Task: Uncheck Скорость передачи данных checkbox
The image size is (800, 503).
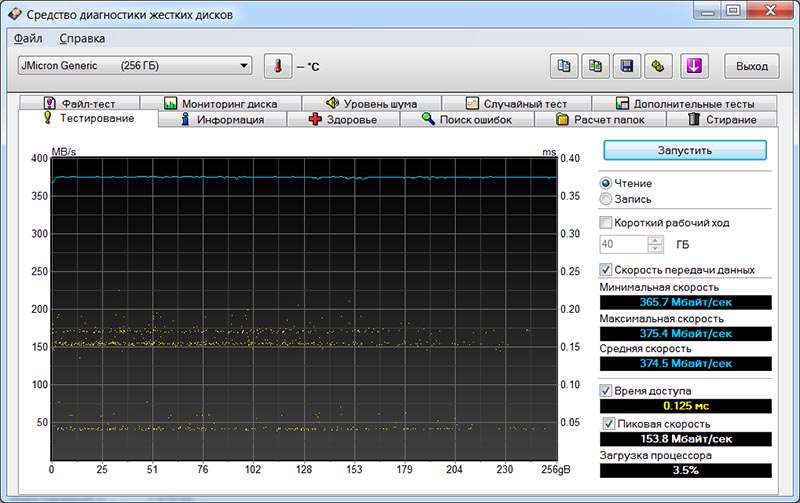Action: pyautogui.click(x=606, y=270)
